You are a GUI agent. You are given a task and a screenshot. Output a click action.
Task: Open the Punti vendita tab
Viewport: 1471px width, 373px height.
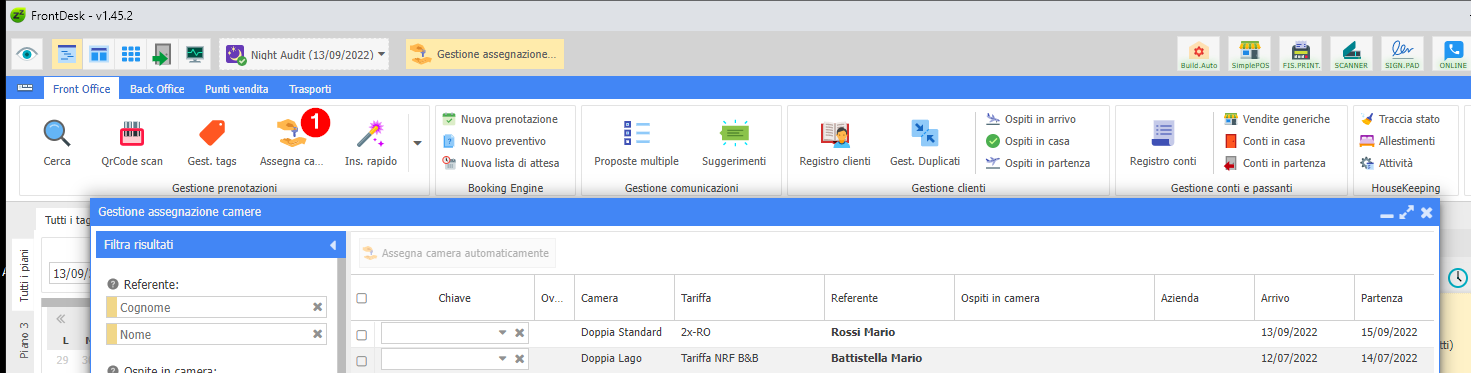(237, 89)
